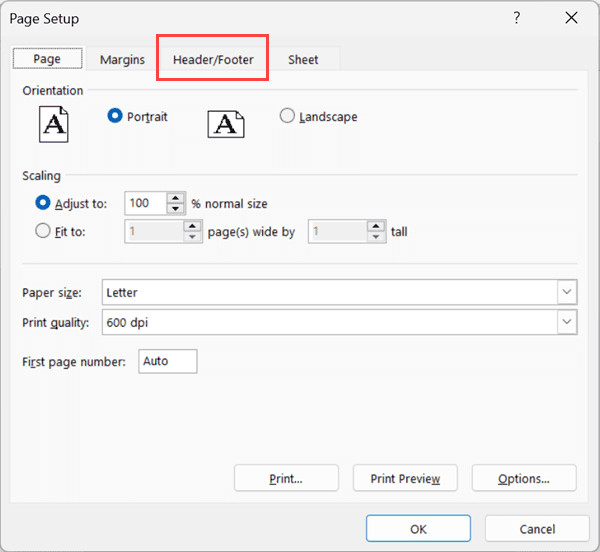Close the Page Setup dialog
600x552 pixels.
571,18
